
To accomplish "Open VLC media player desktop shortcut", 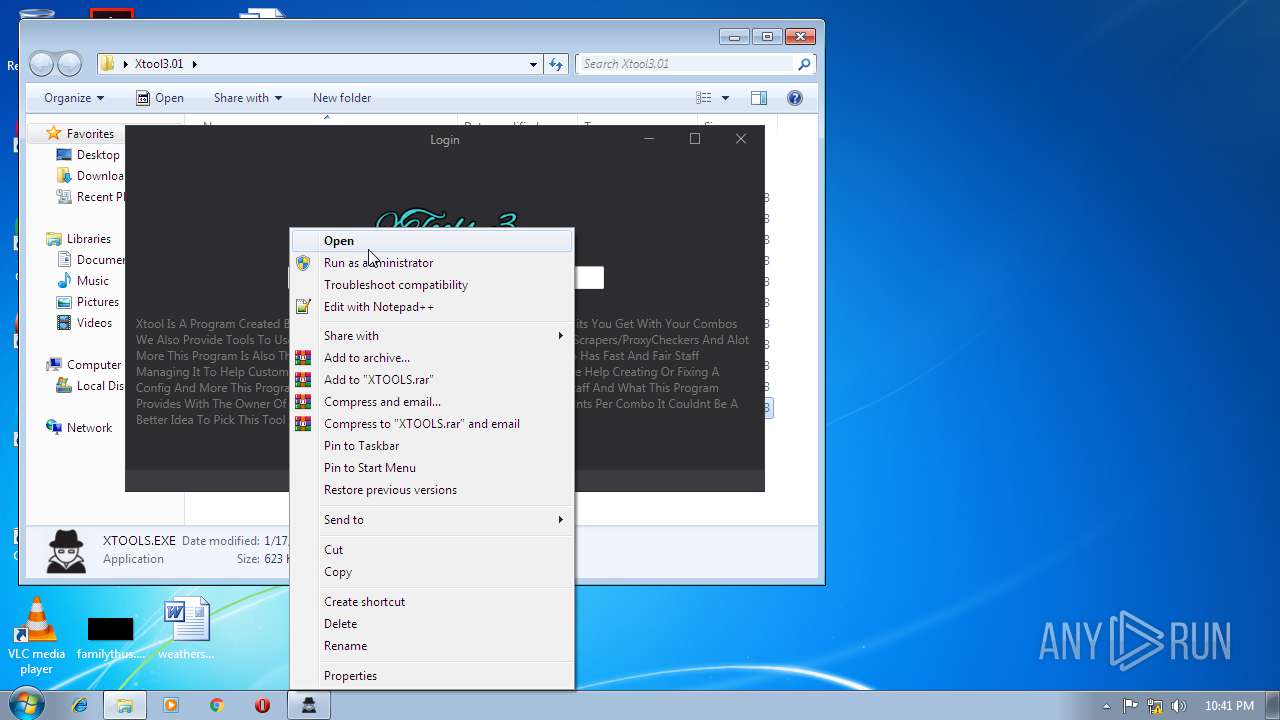I will [x=37, y=636].
